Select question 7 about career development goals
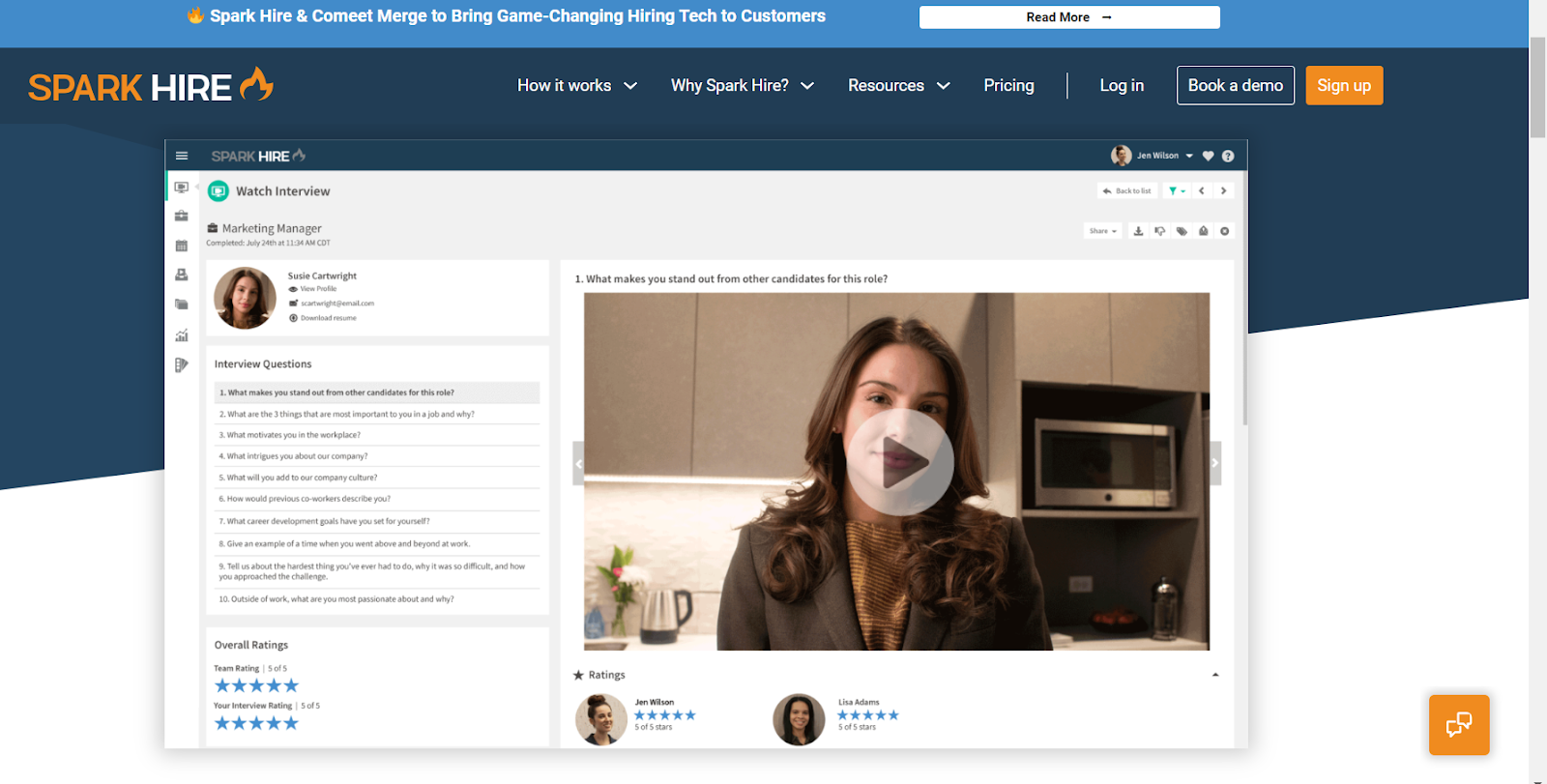The height and width of the screenshot is (784, 1547). tap(377, 521)
